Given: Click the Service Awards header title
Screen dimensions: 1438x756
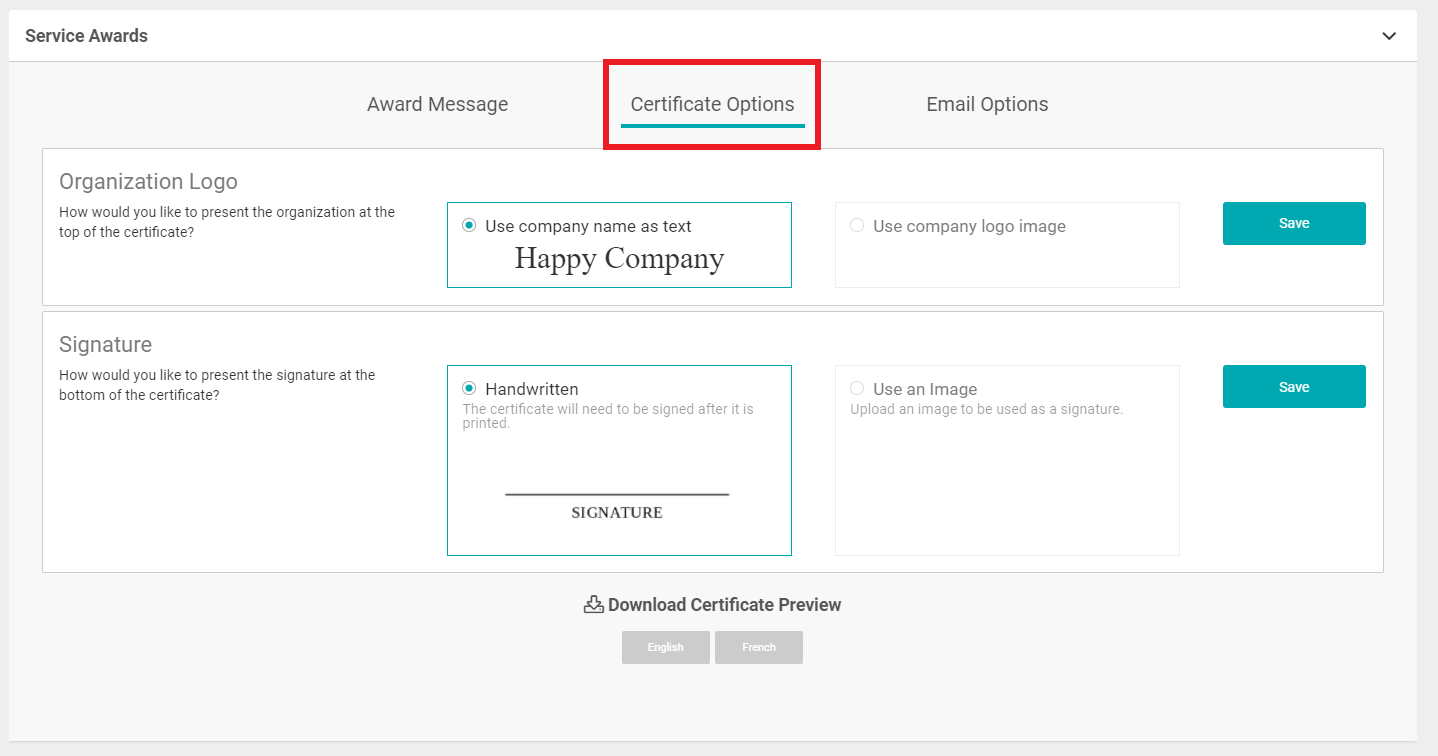Looking at the screenshot, I should click(86, 36).
